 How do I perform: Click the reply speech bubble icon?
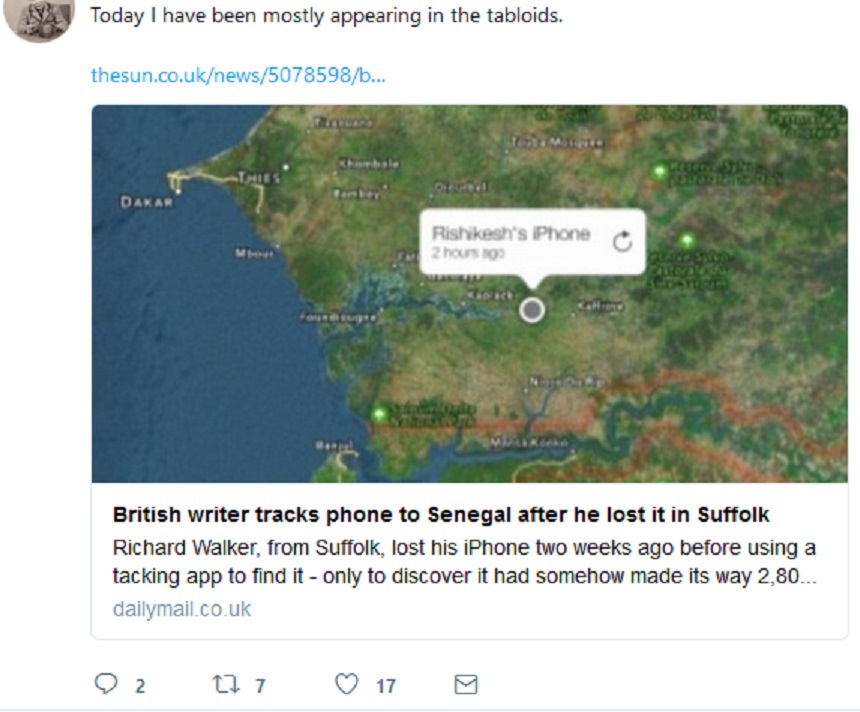click(x=106, y=684)
